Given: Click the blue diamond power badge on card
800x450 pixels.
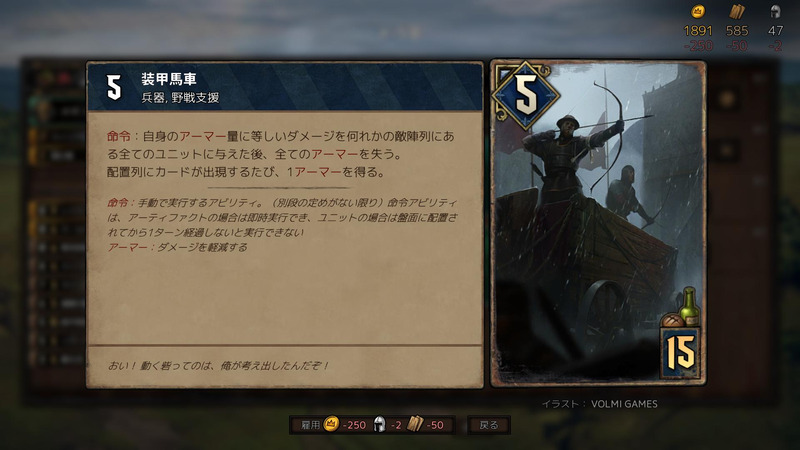Looking at the screenshot, I should [526, 95].
